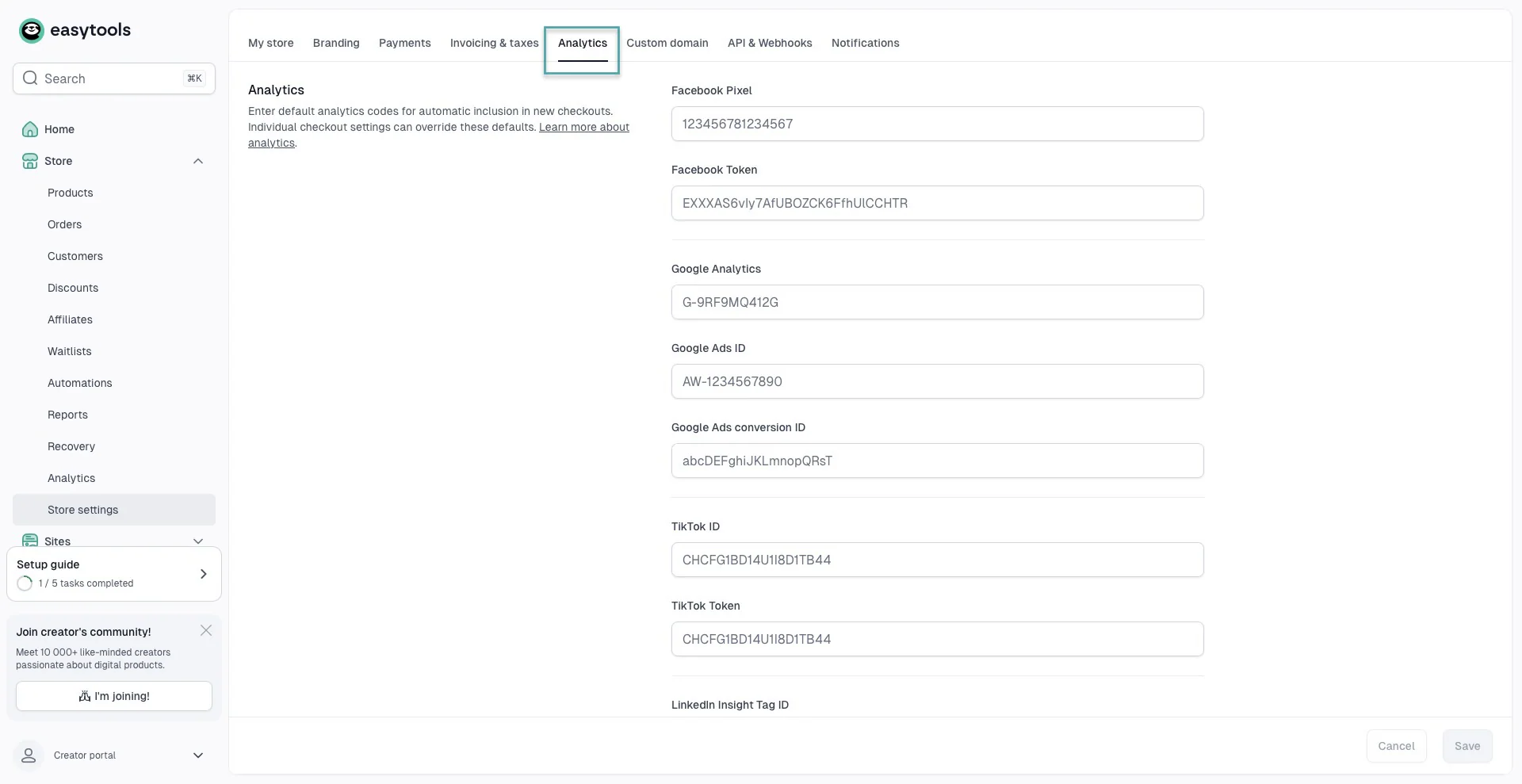The image size is (1522, 784).
Task: Open Orders in the sidebar
Action: click(x=114, y=224)
